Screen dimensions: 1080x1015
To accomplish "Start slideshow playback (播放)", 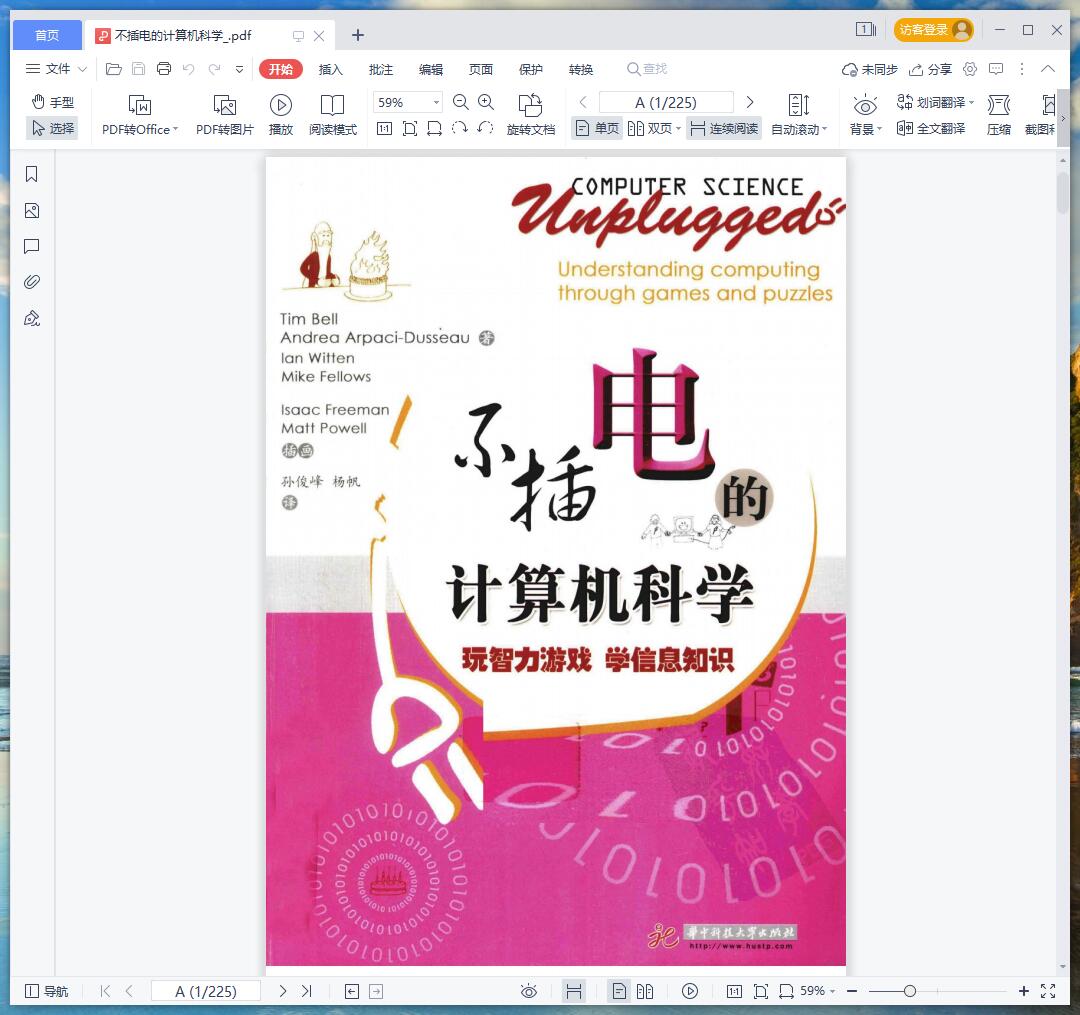I will click(x=280, y=115).
